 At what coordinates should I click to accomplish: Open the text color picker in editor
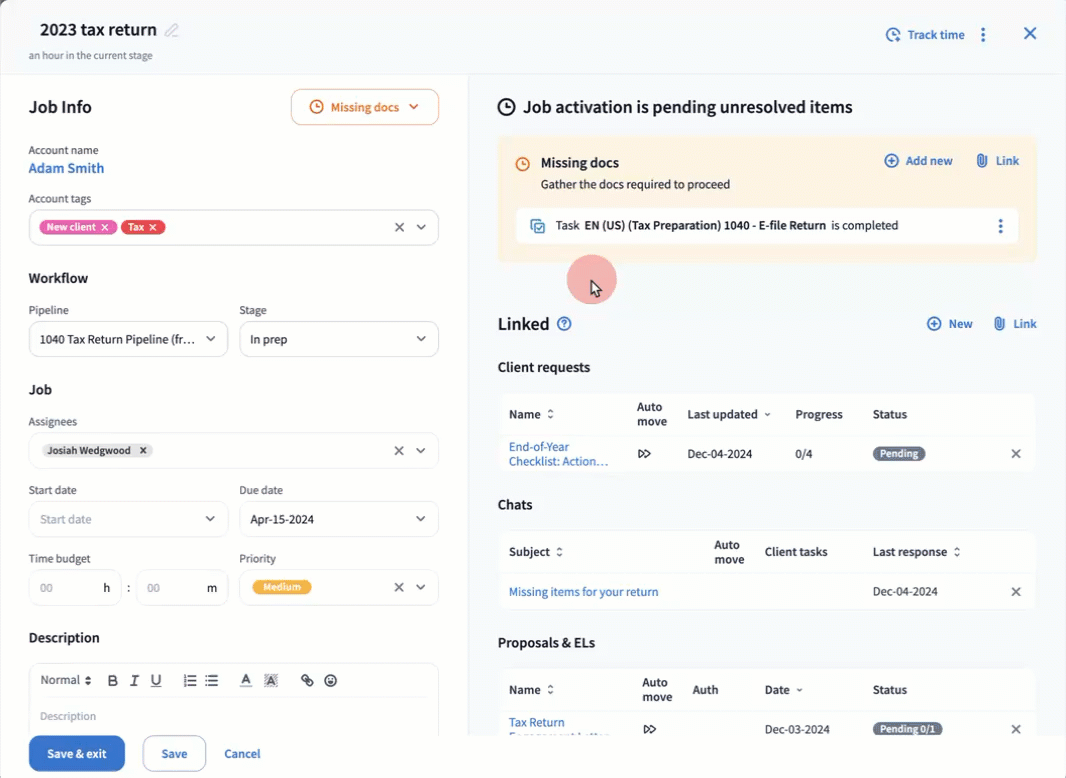point(246,681)
